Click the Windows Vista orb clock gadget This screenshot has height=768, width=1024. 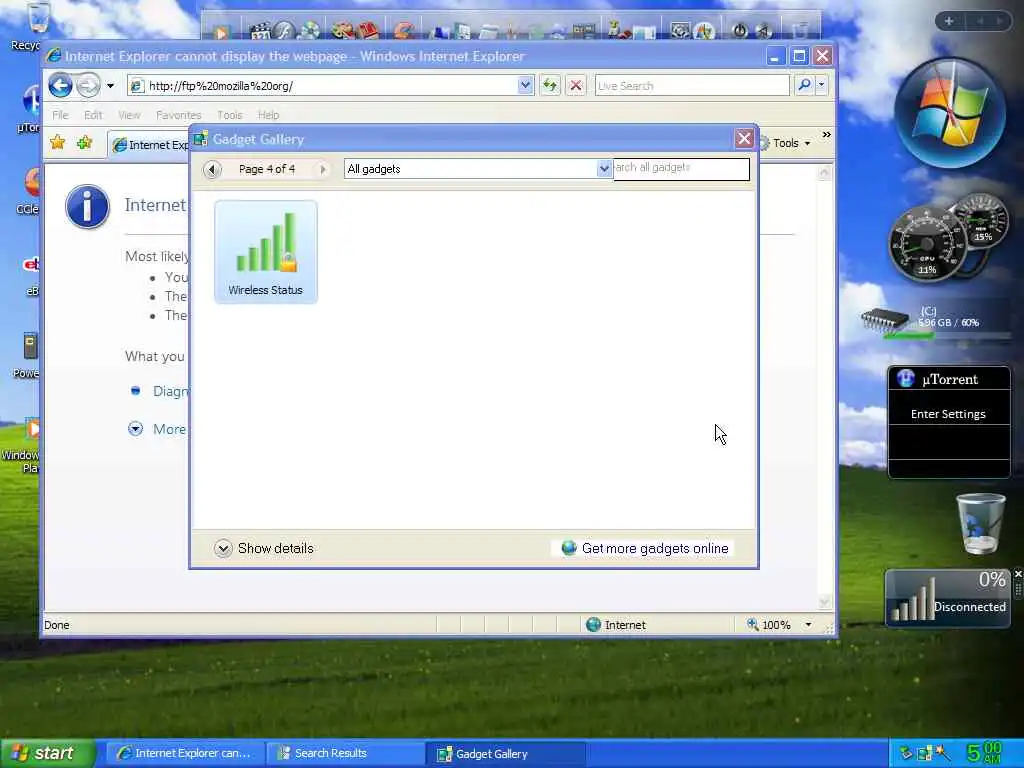point(950,112)
